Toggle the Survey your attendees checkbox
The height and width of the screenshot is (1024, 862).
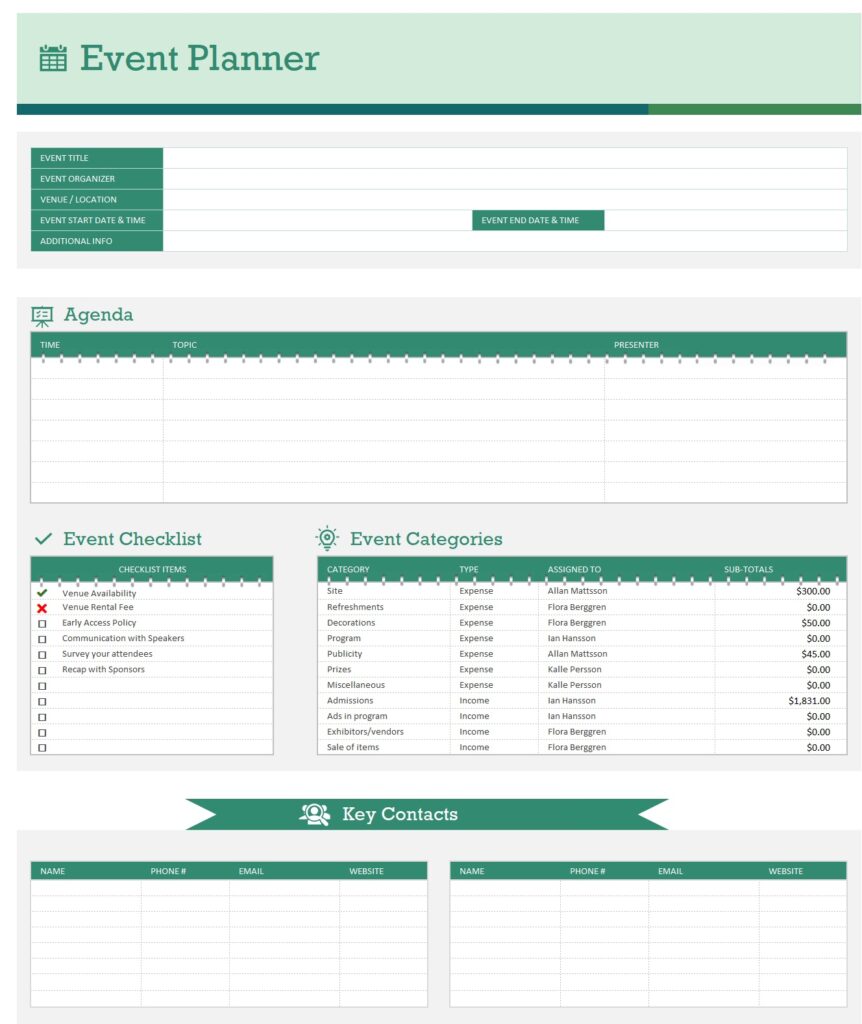click(42, 654)
